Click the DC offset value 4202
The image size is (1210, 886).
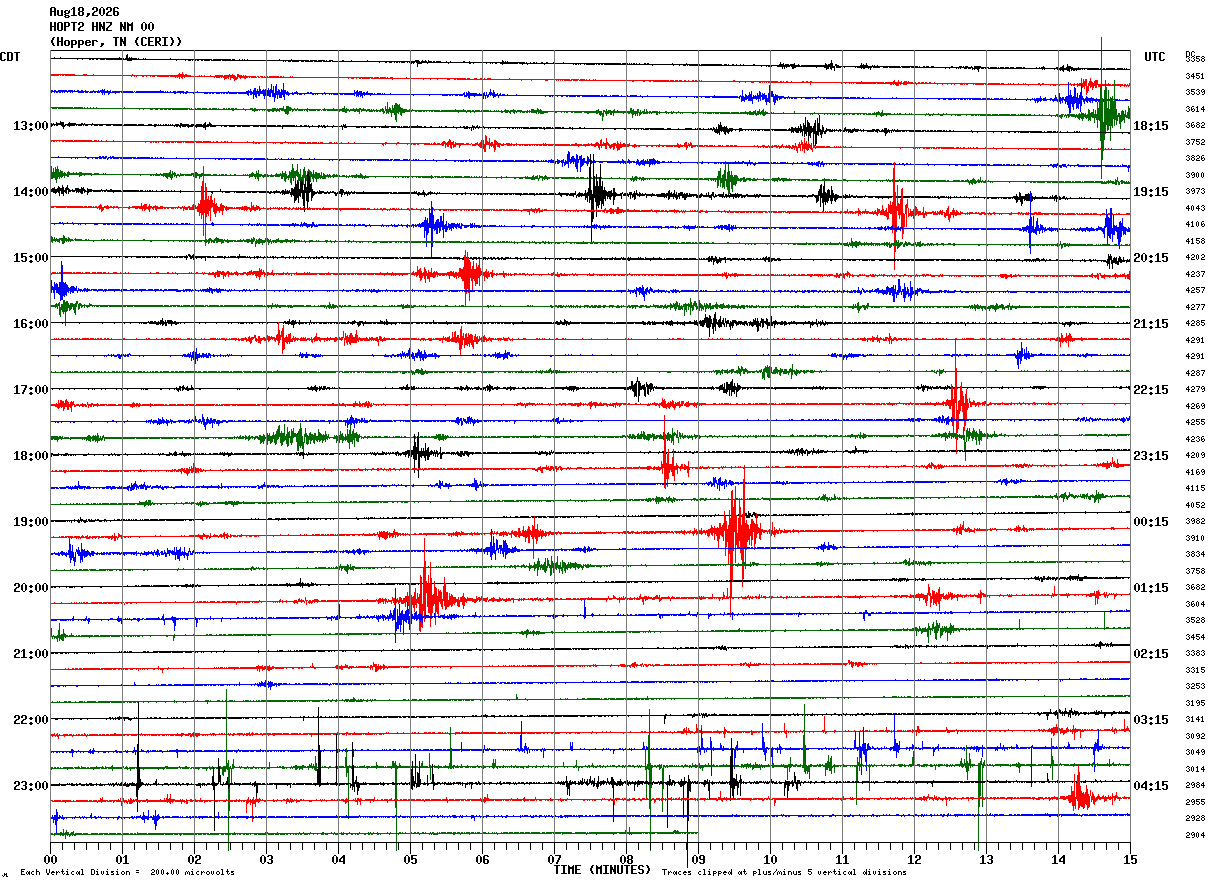[1195, 258]
